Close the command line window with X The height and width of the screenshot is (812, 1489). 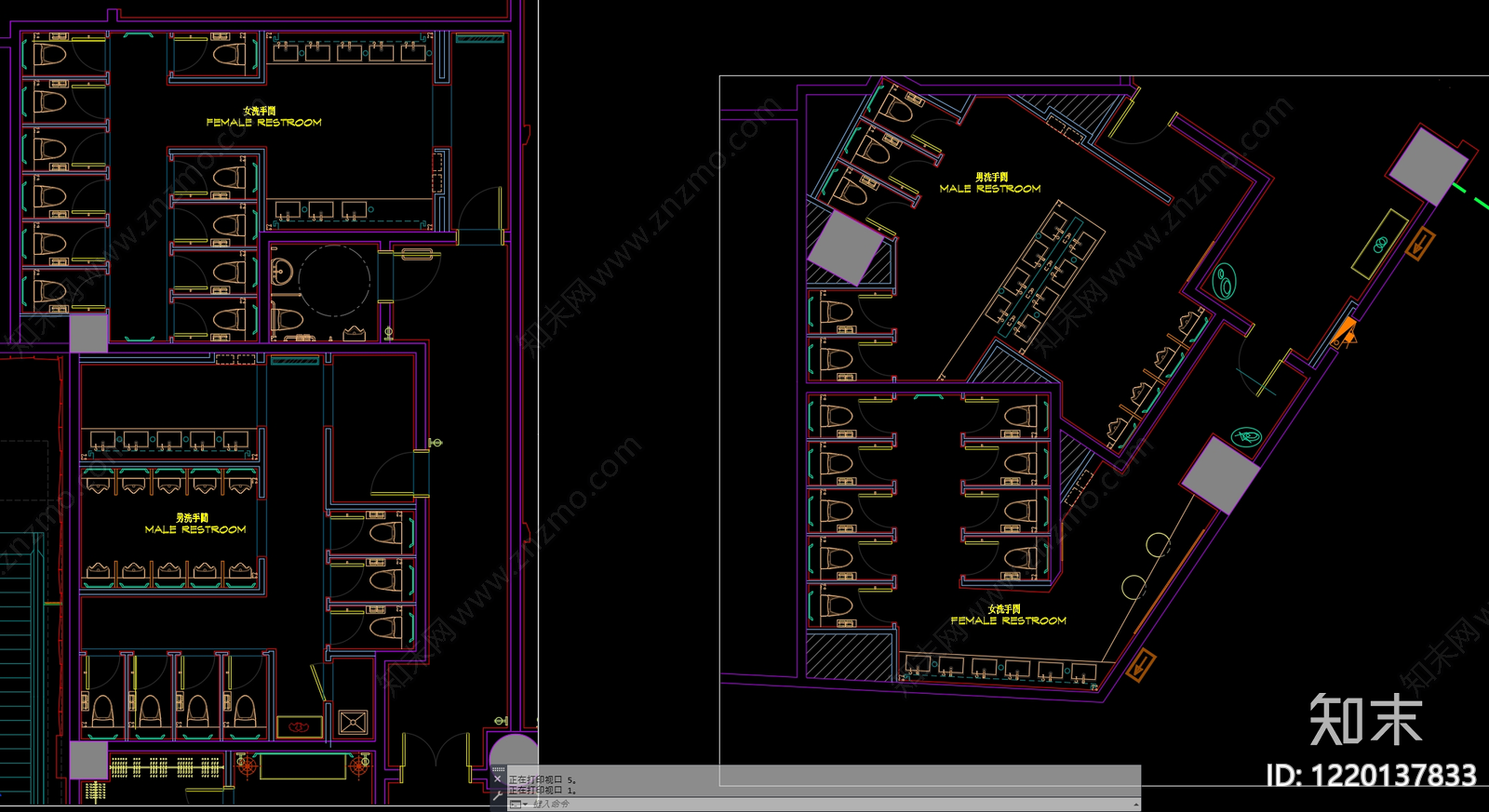[498, 779]
